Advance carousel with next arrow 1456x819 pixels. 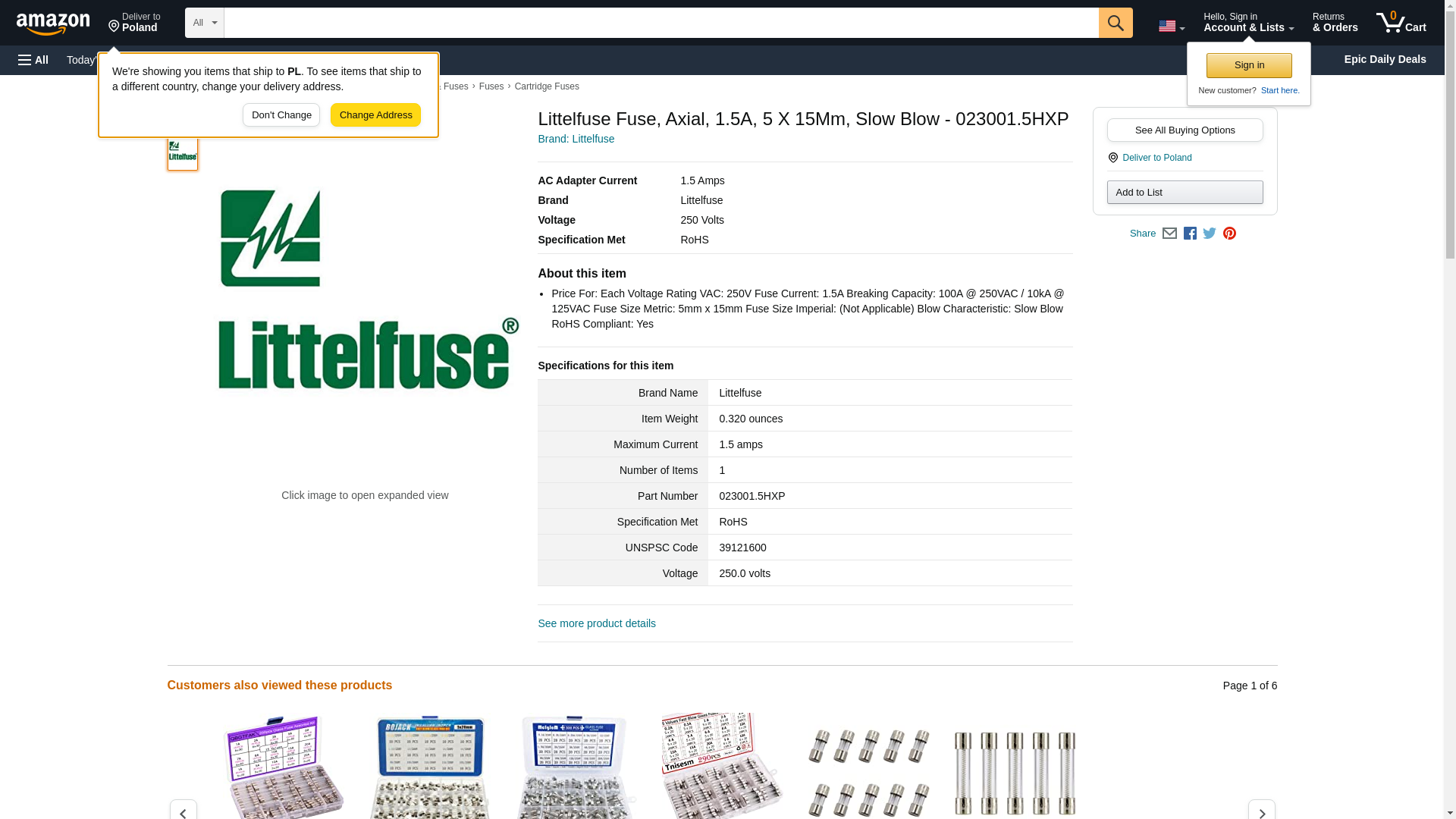(1261, 811)
